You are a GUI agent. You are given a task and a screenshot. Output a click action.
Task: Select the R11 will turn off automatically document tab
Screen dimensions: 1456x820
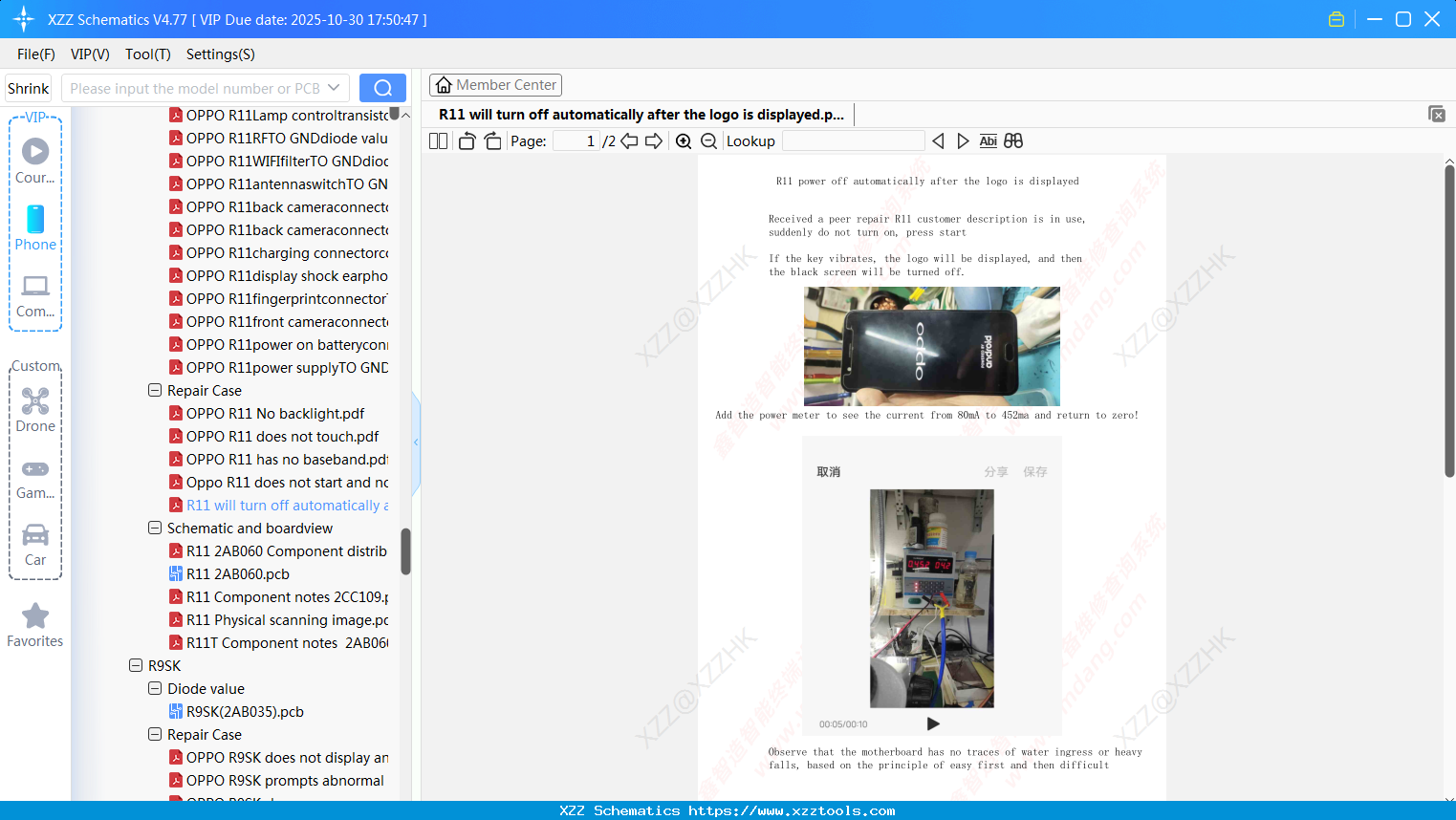click(x=641, y=115)
